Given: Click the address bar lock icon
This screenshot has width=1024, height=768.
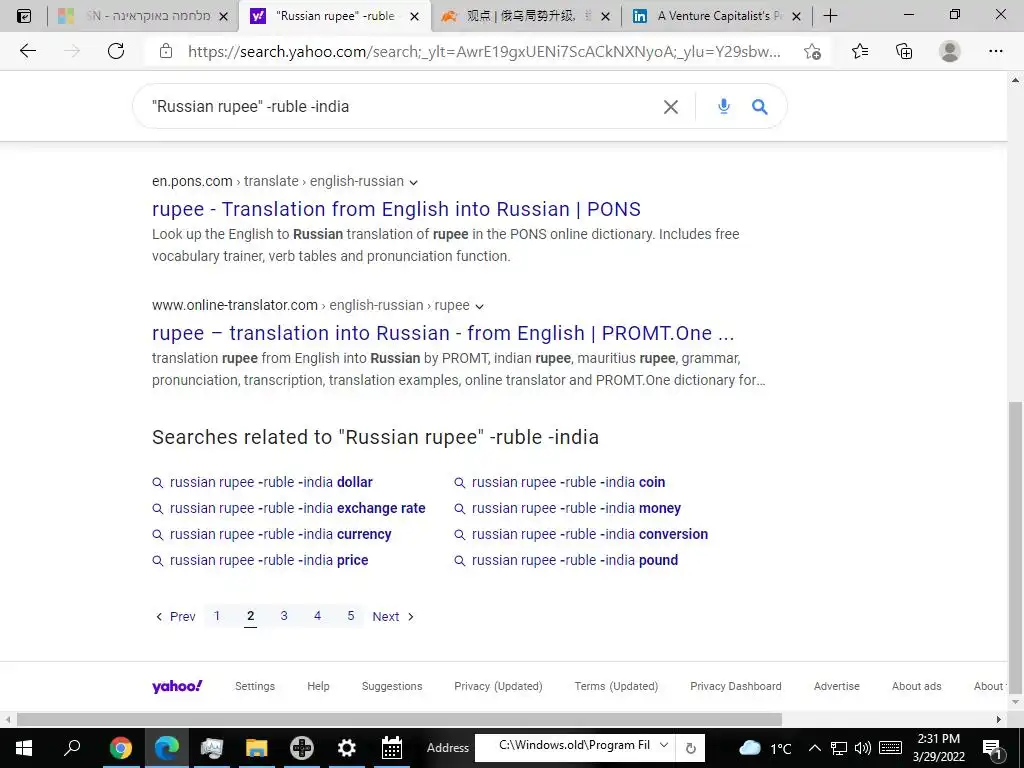Looking at the screenshot, I should click(166, 51).
